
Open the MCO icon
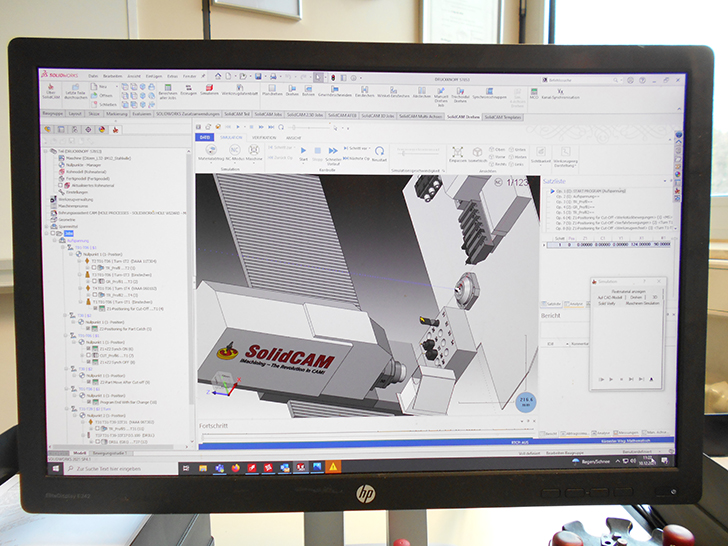coord(534,91)
